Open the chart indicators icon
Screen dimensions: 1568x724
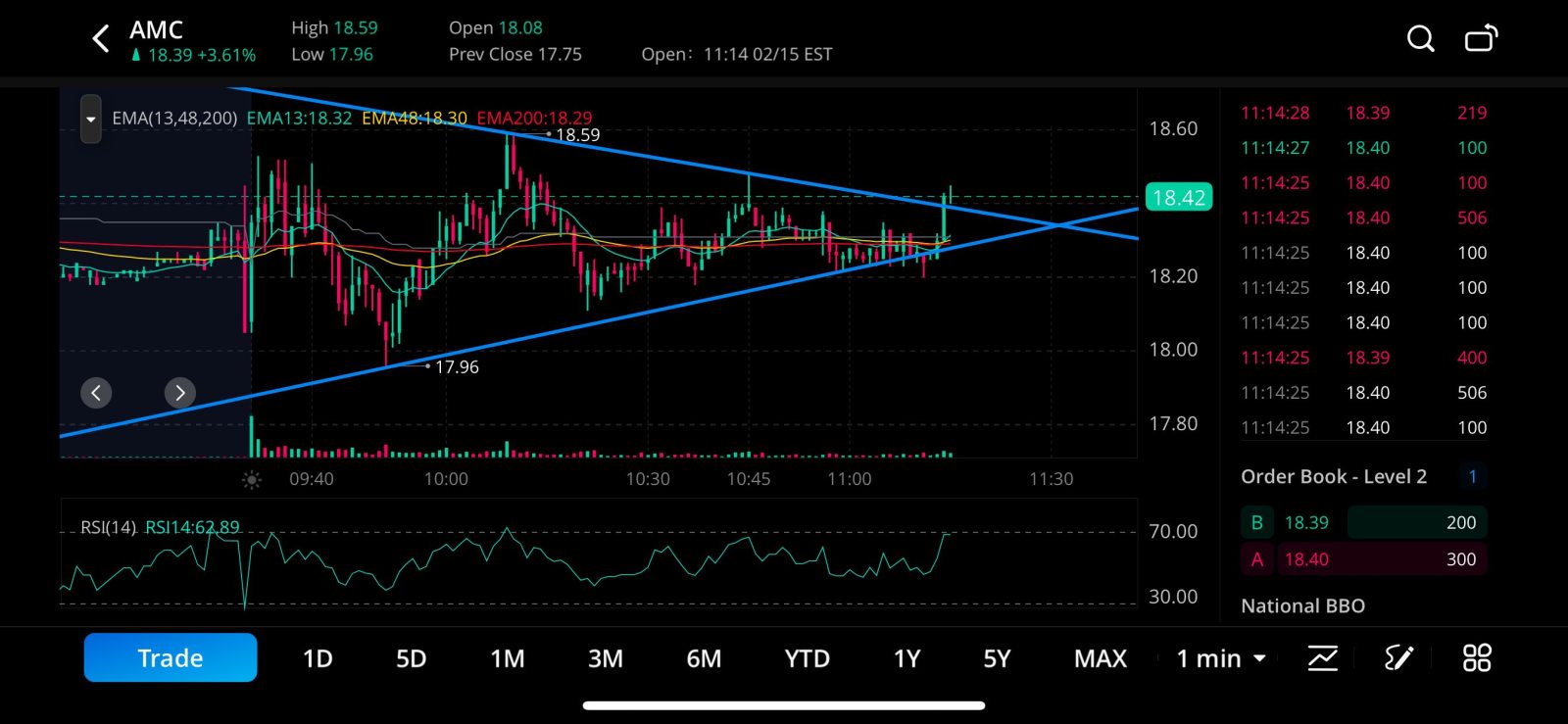pyautogui.click(x=1323, y=658)
